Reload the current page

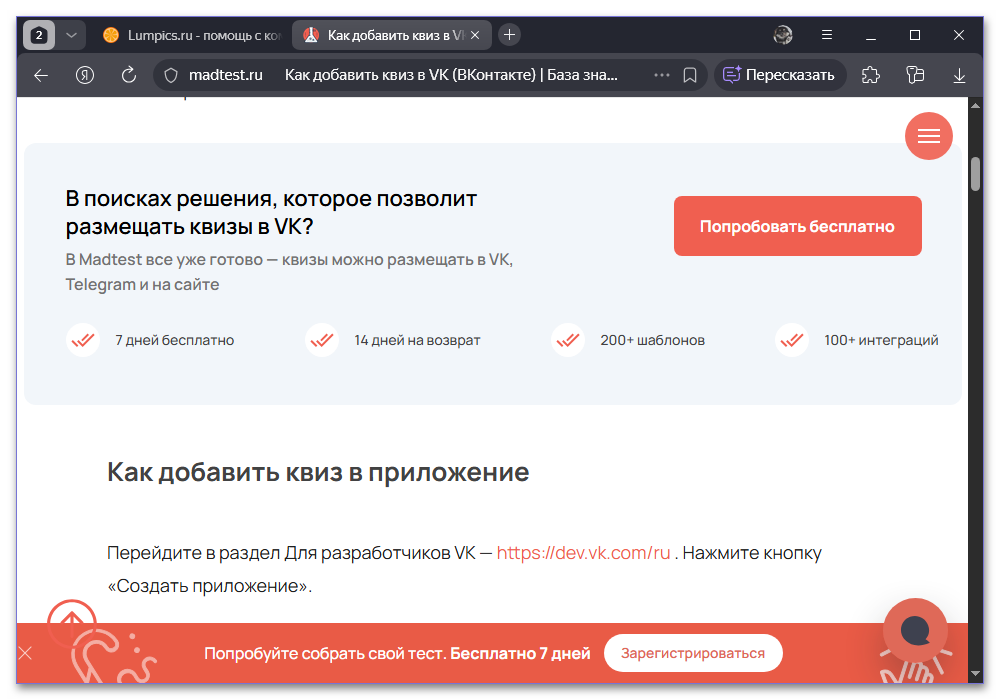(129, 75)
